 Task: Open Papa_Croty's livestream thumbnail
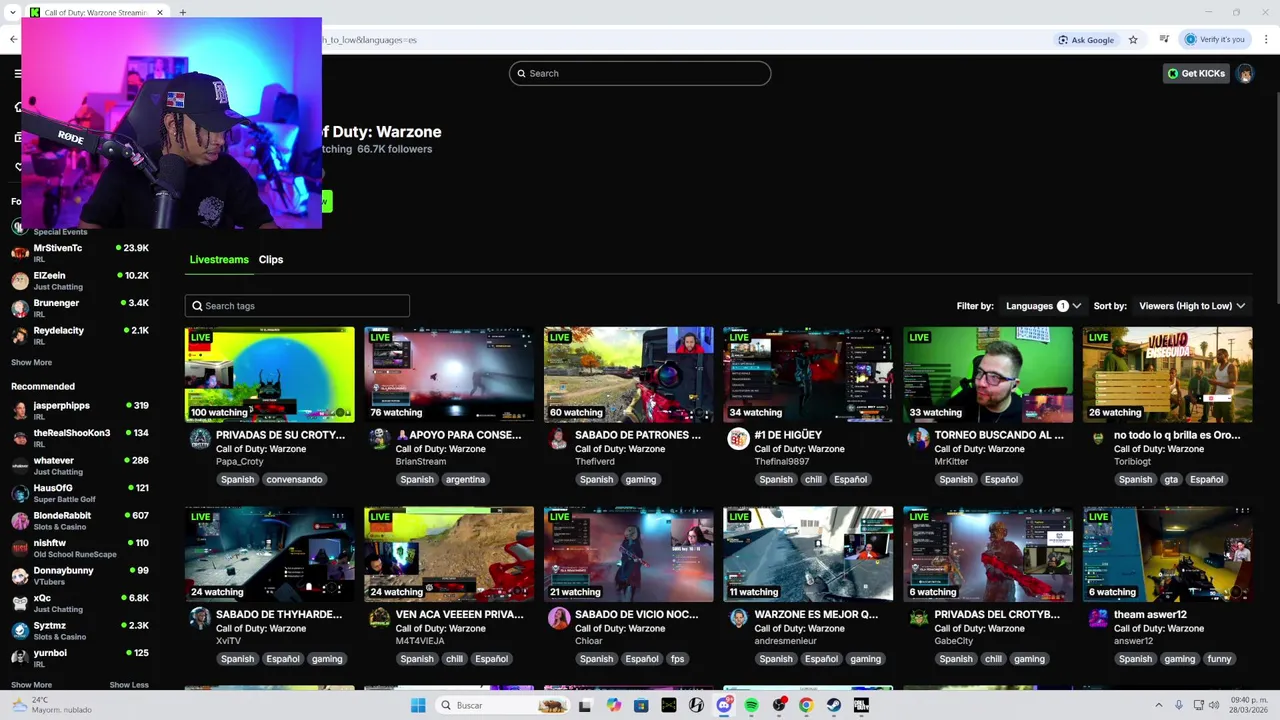(270, 374)
